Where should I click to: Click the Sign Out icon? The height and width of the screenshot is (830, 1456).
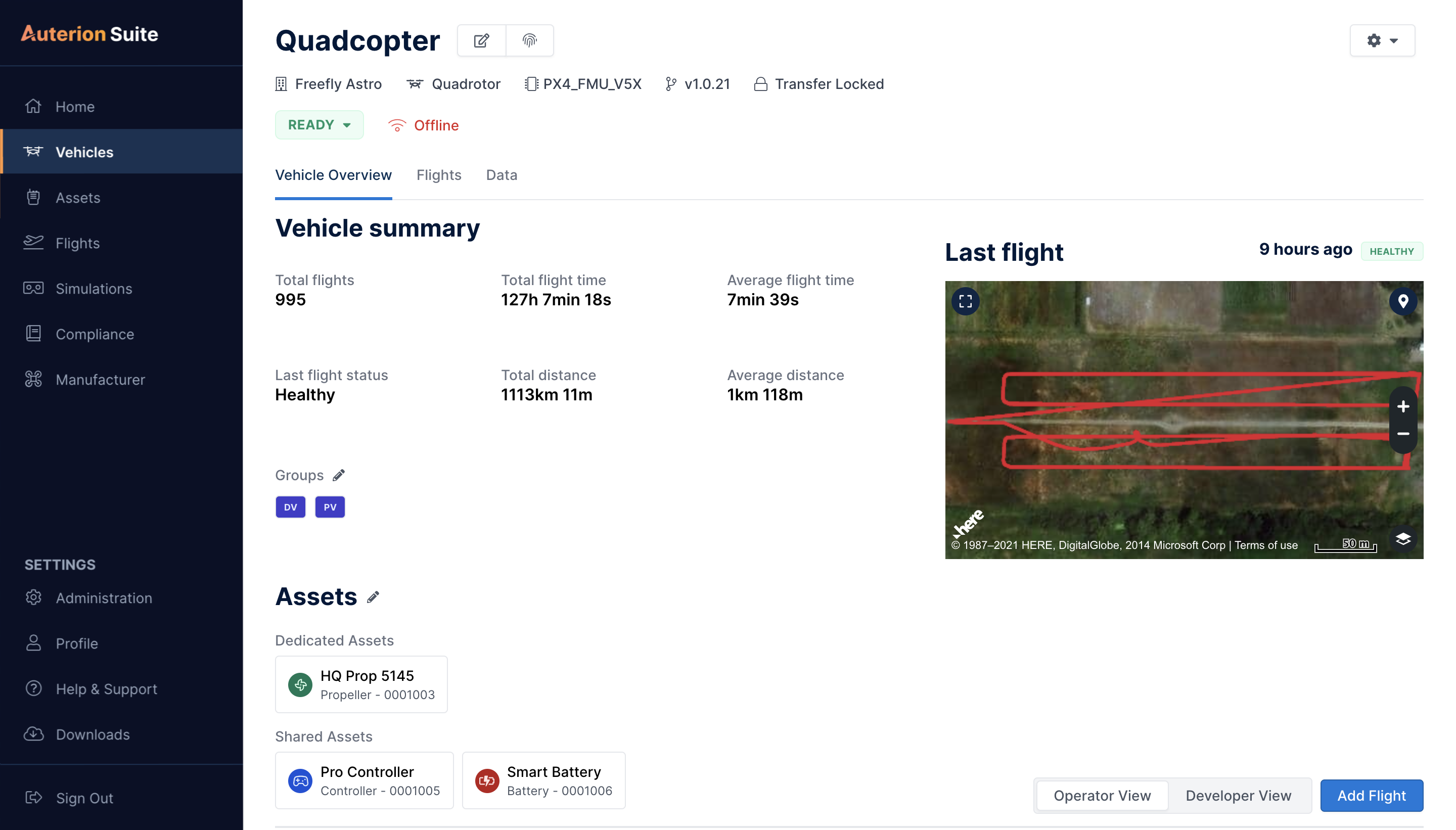[33, 798]
